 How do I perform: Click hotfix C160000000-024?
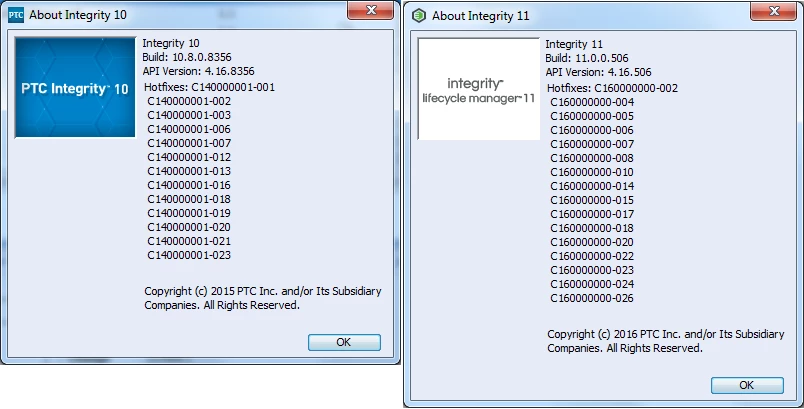coord(592,284)
